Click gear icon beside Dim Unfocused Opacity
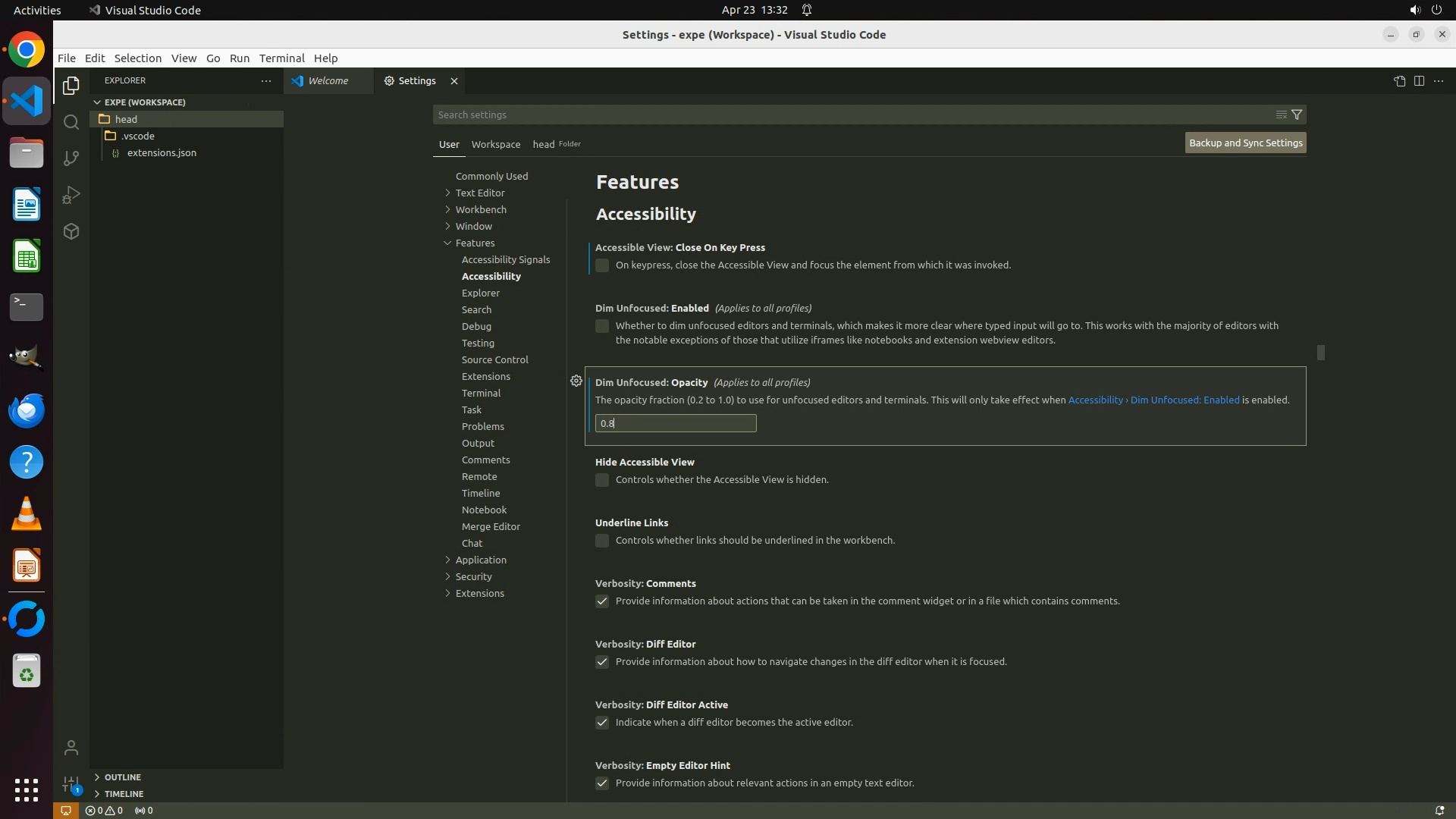The width and height of the screenshot is (1456, 819). (x=576, y=381)
